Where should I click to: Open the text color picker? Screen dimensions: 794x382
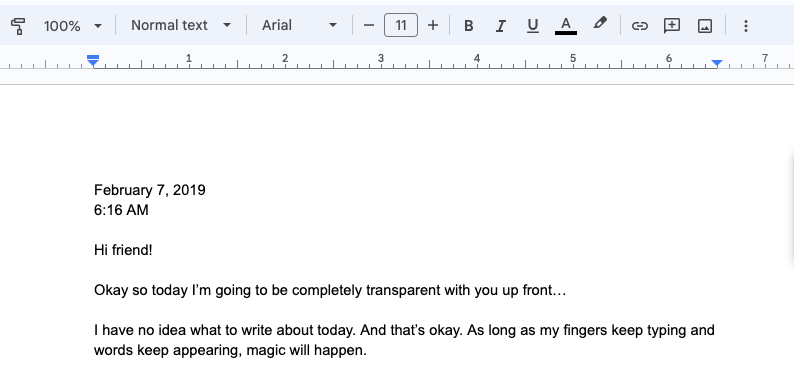coord(566,25)
